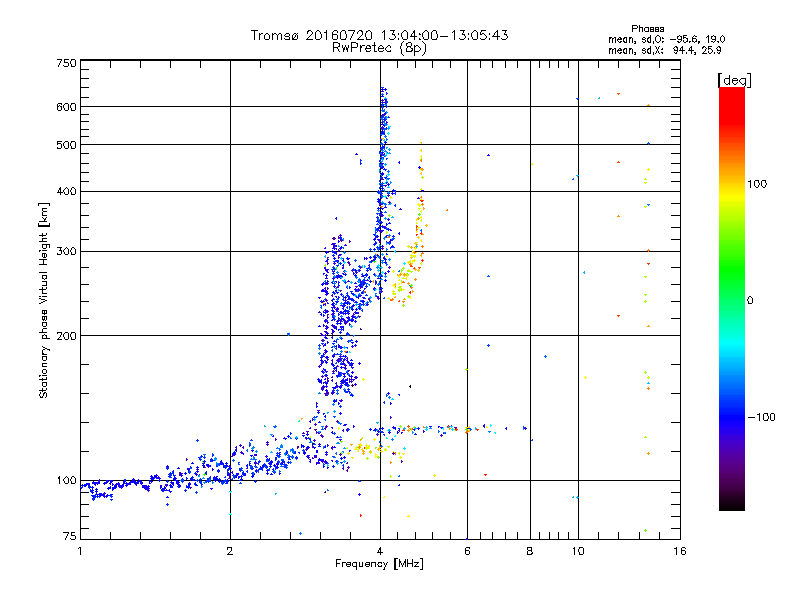Click the y-axis tick label '500'
800x600 pixels.
pyautogui.click(x=66, y=145)
